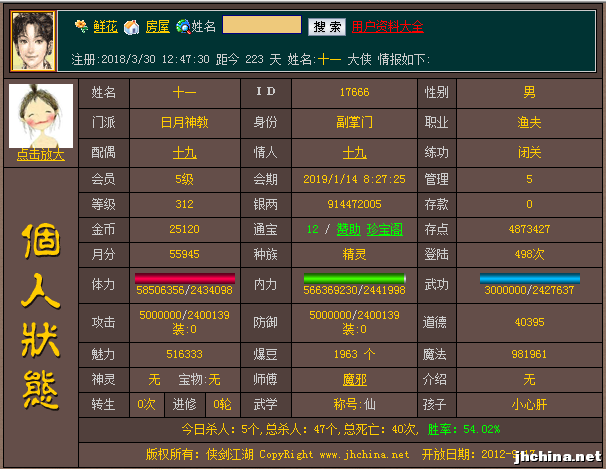606x469 pixels.
Task: Click the green 内力 progress bar
Action: click(354, 278)
